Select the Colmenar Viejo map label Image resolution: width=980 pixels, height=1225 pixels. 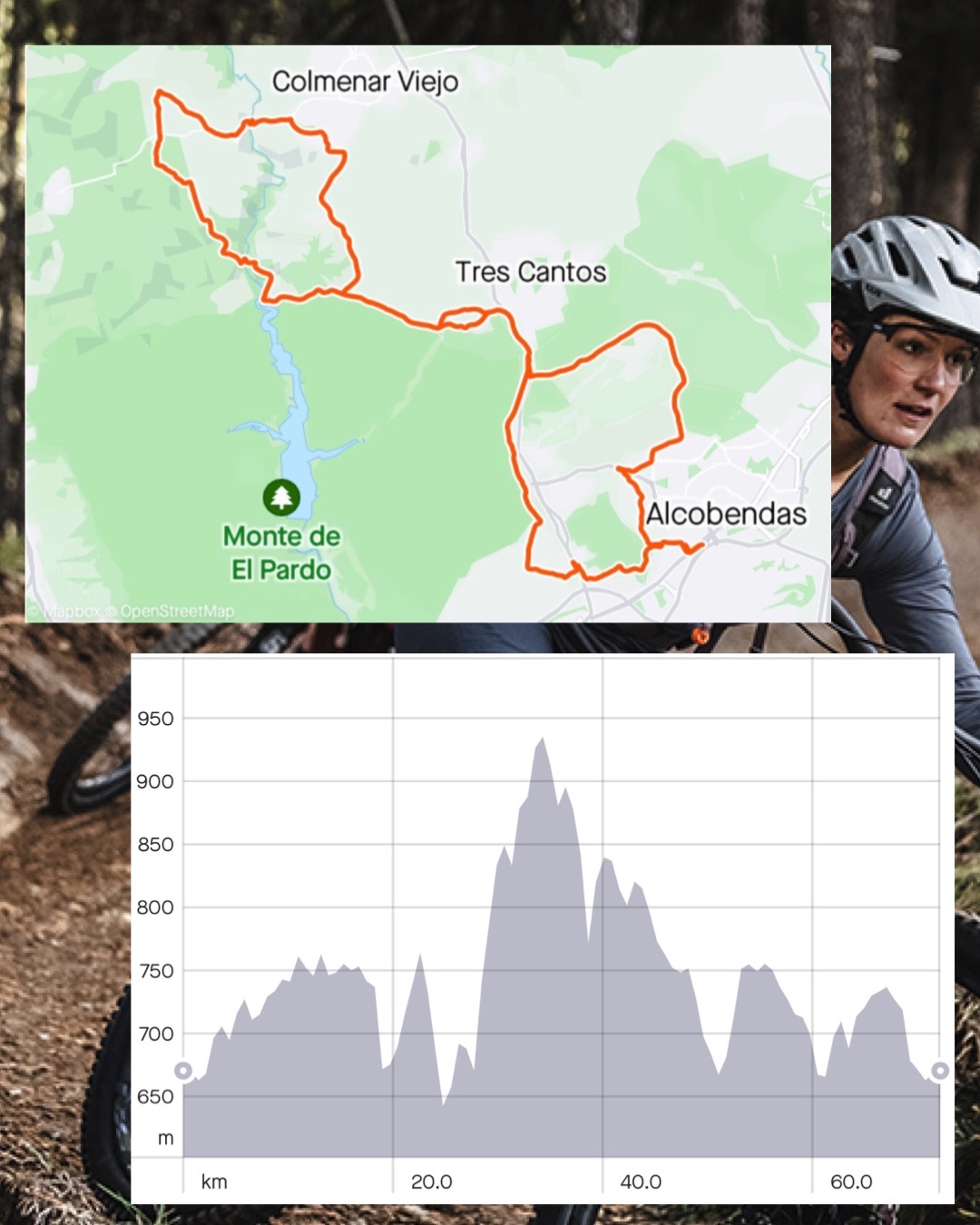coord(365,82)
